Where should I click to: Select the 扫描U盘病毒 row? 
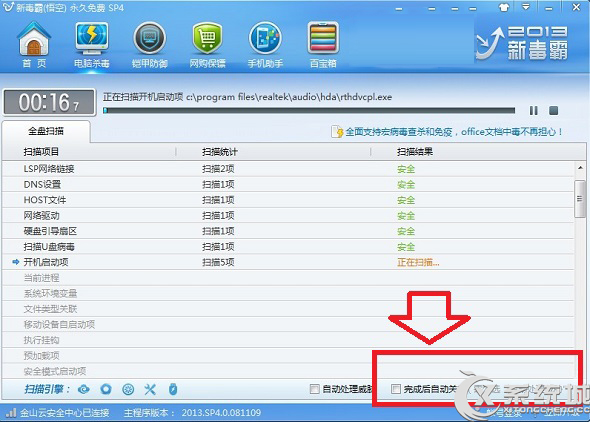[288, 247]
